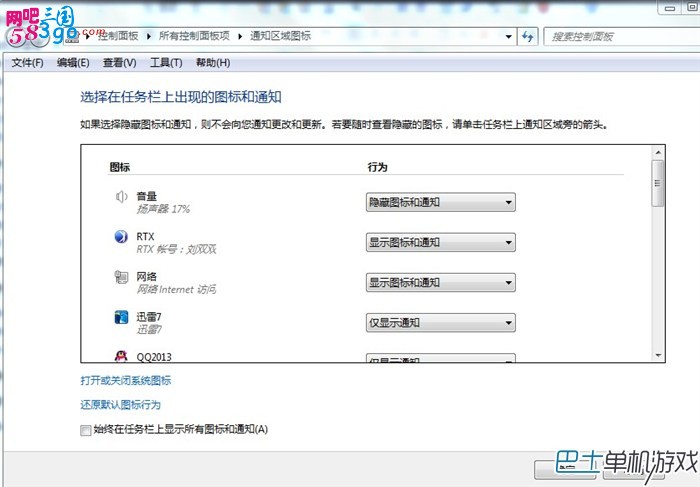
Task: Click the 网络 Internet 访问 description text
Action: click(176, 289)
